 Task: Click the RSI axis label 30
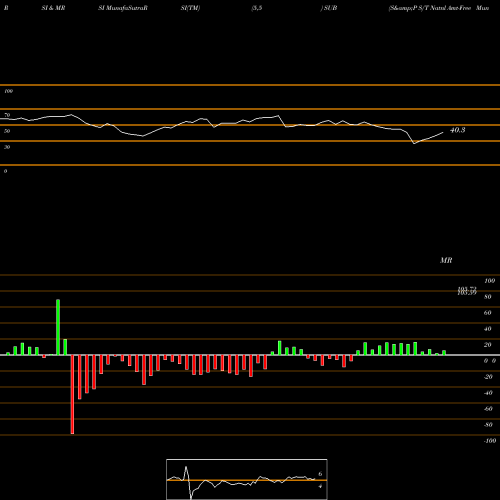coord(7,147)
